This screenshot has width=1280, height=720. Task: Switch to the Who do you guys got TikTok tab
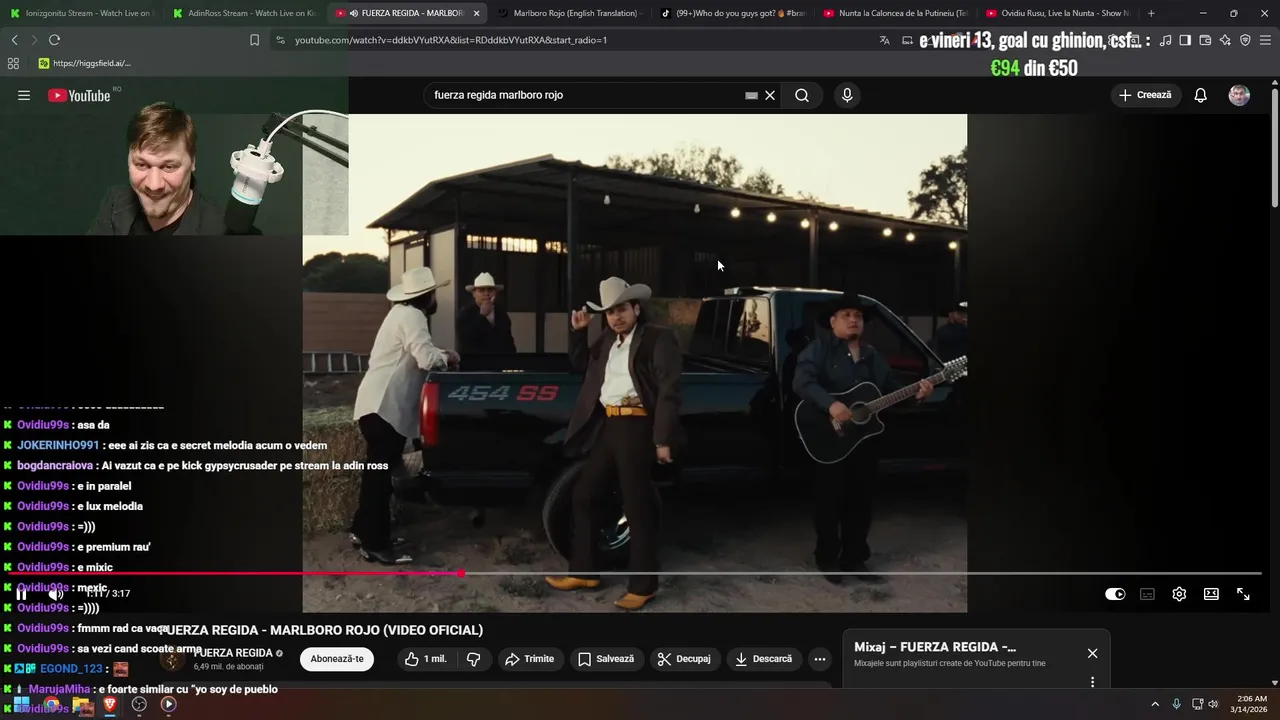[x=732, y=13]
